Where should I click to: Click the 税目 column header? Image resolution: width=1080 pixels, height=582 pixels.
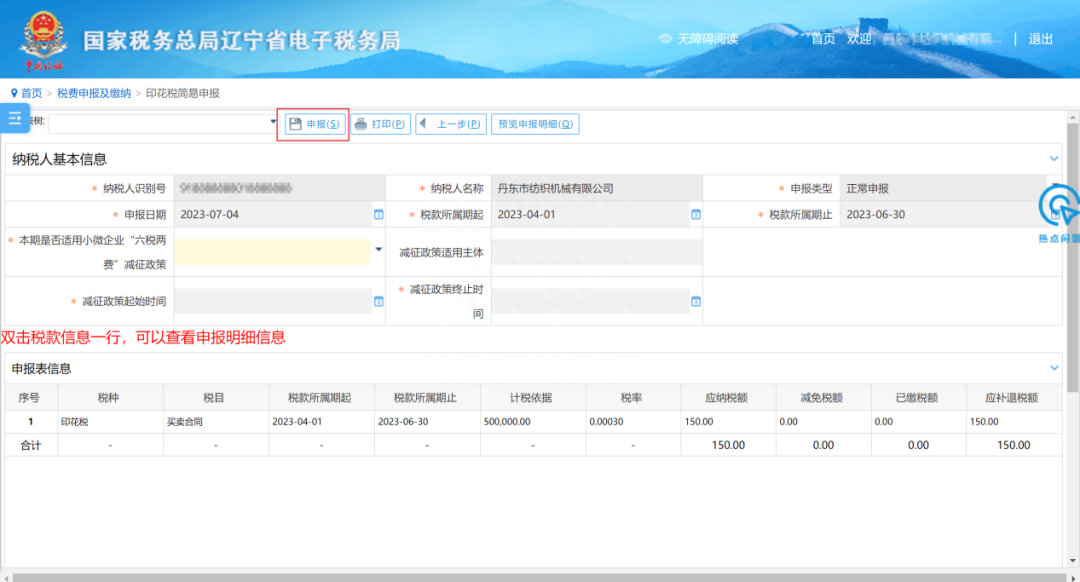point(214,397)
